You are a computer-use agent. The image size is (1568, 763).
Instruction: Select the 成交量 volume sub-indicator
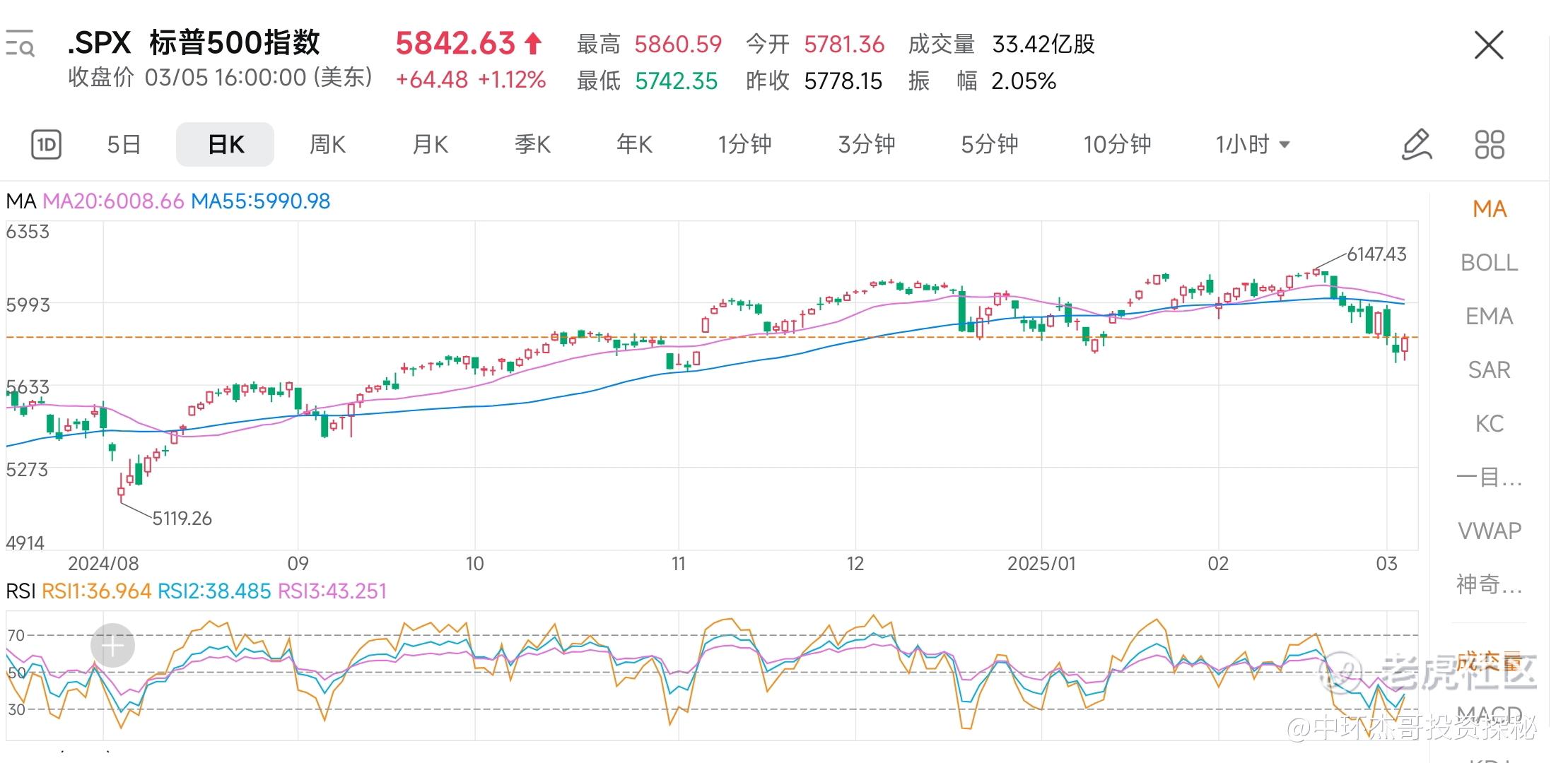point(1490,663)
